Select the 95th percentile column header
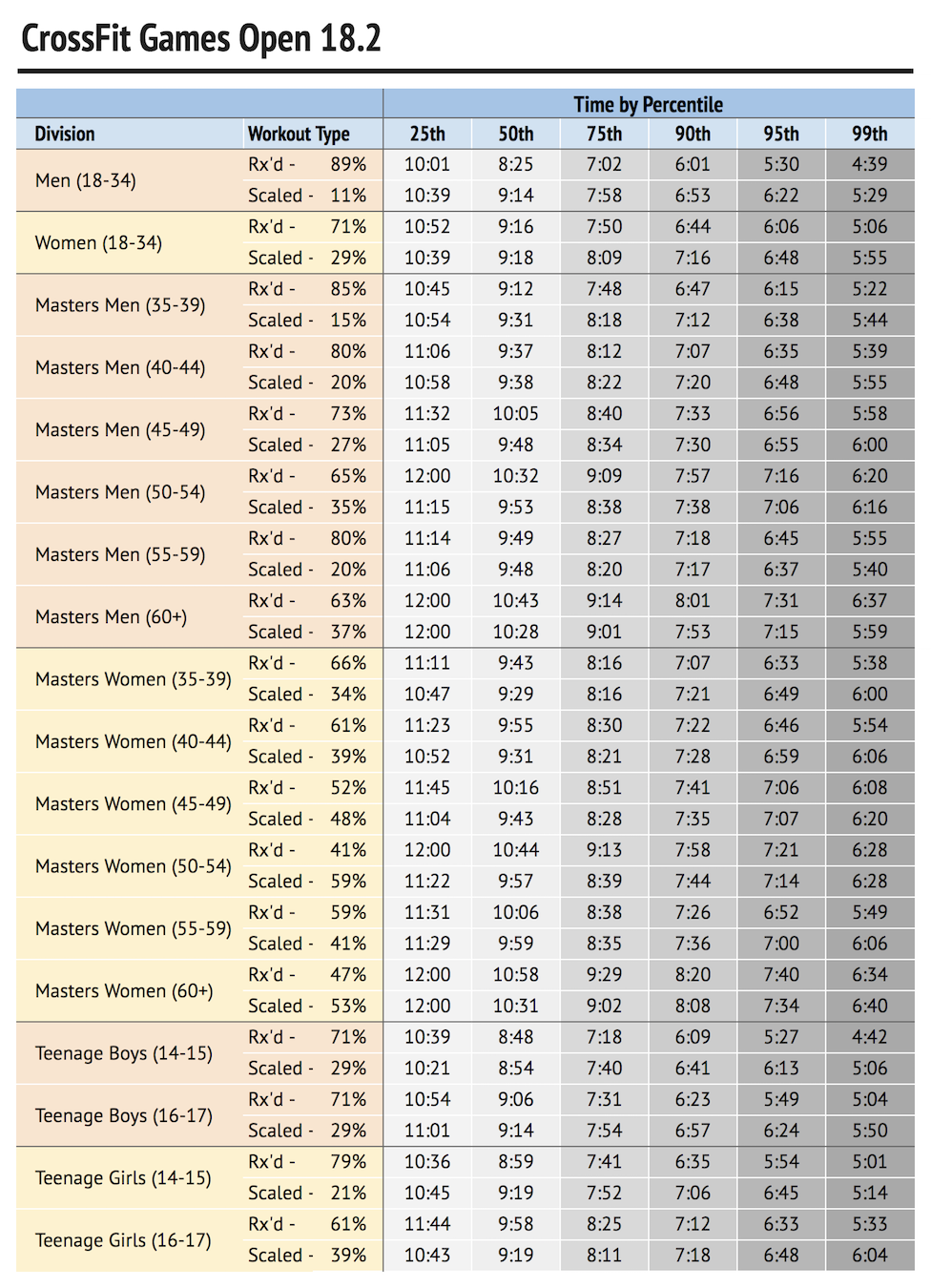 781,134
